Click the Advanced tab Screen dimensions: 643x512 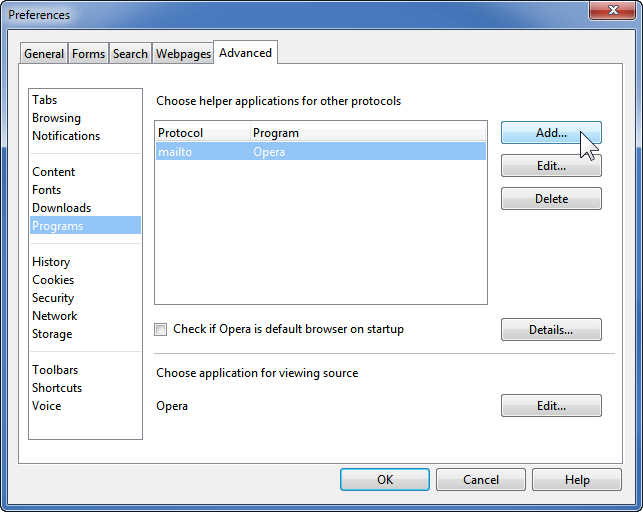click(245, 53)
